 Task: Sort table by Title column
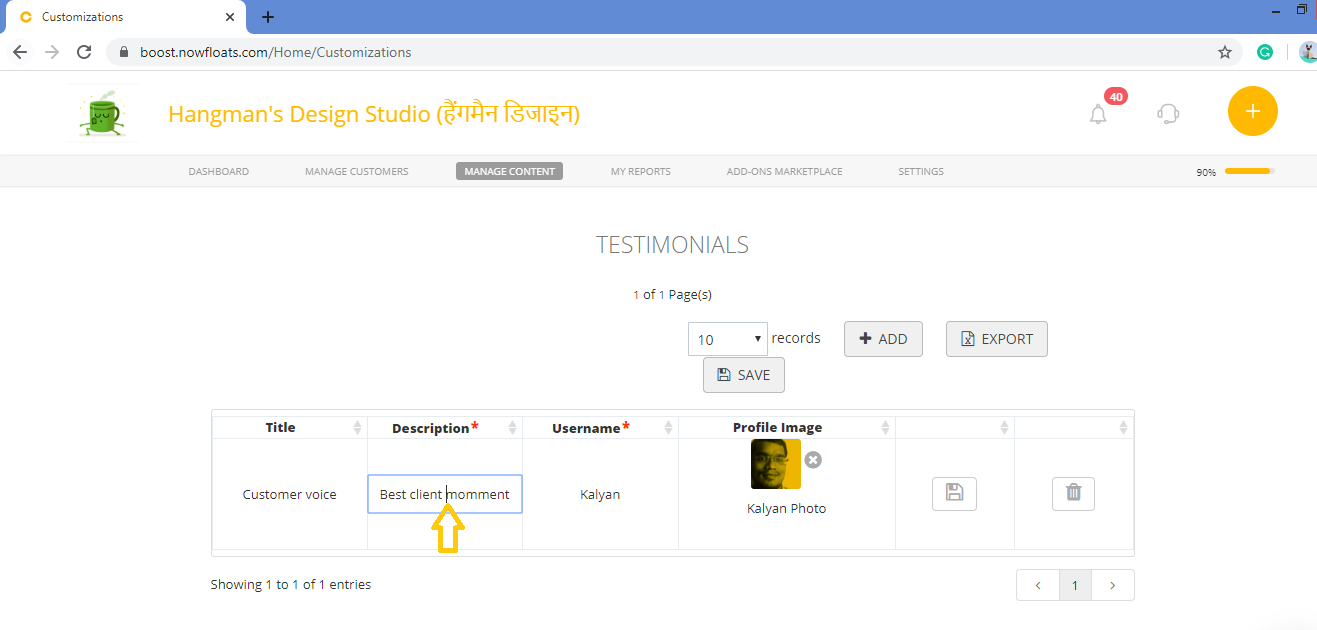(x=290, y=427)
